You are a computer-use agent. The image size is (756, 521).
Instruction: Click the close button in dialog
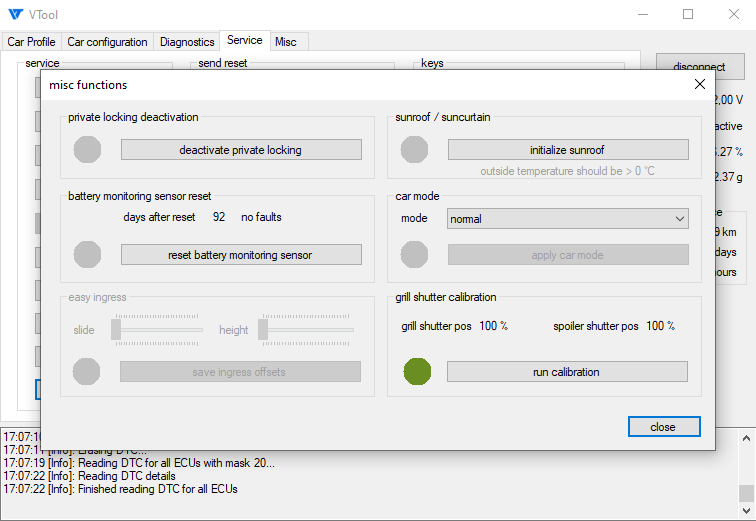(x=664, y=427)
